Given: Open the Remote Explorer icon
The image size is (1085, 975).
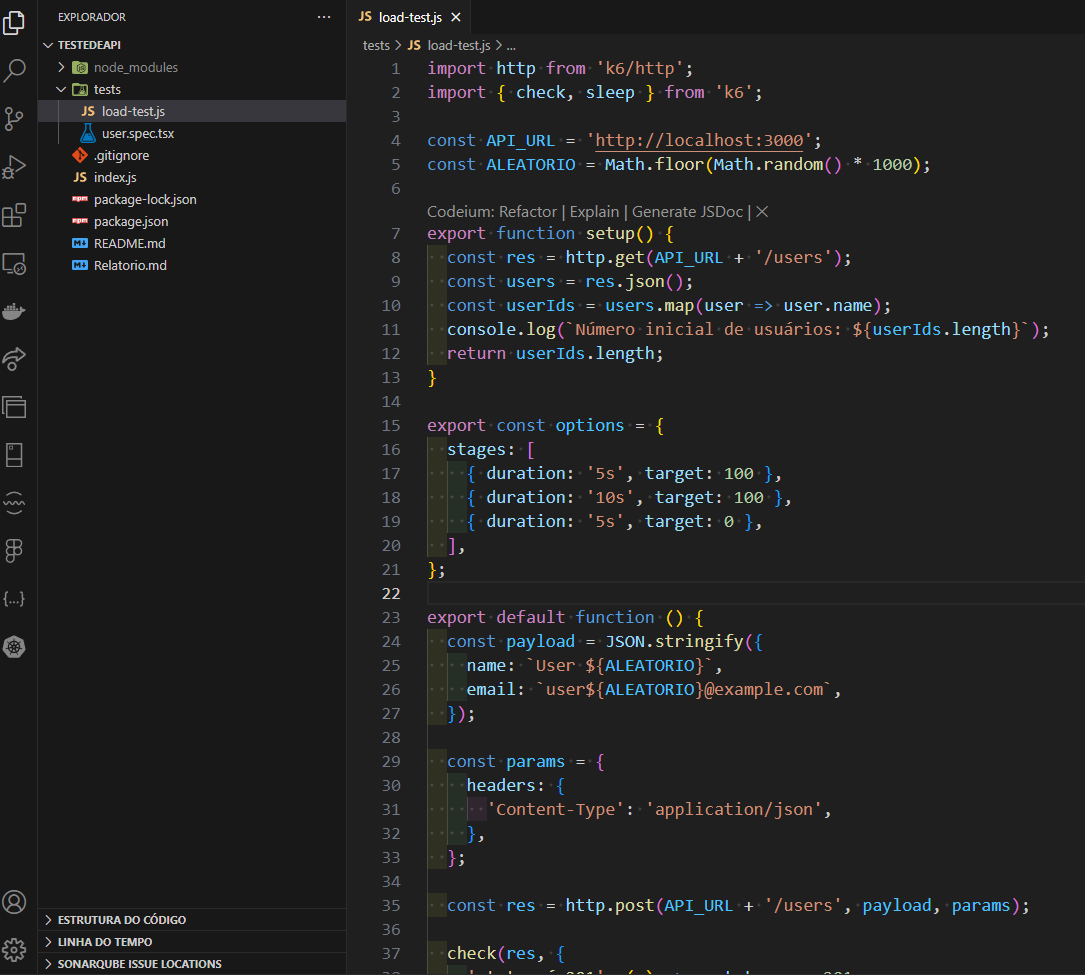Looking at the screenshot, I should click(x=15, y=264).
